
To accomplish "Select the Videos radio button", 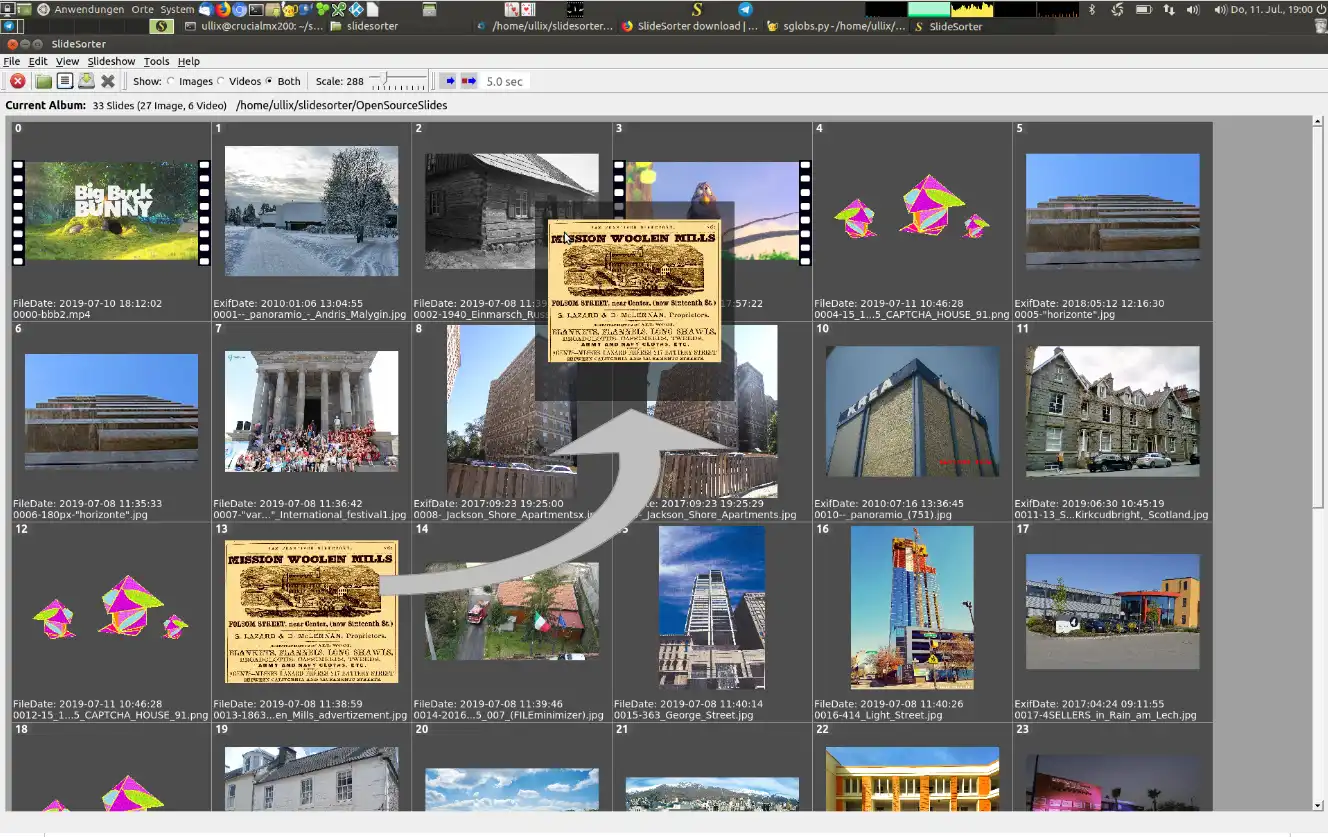I will (x=221, y=82).
